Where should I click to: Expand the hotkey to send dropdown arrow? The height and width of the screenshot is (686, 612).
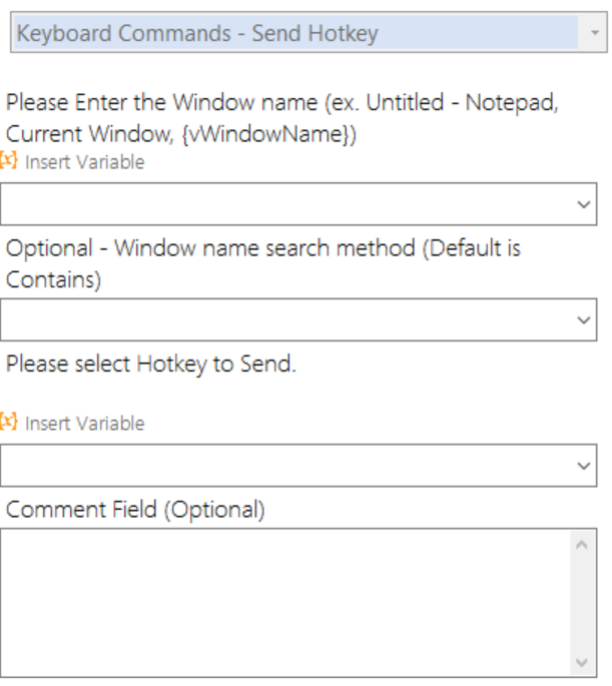[x=584, y=466]
